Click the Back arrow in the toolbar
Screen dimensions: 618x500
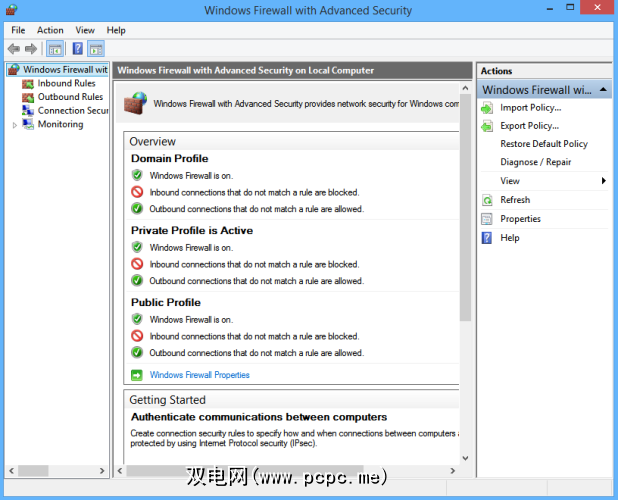point(14,49)
